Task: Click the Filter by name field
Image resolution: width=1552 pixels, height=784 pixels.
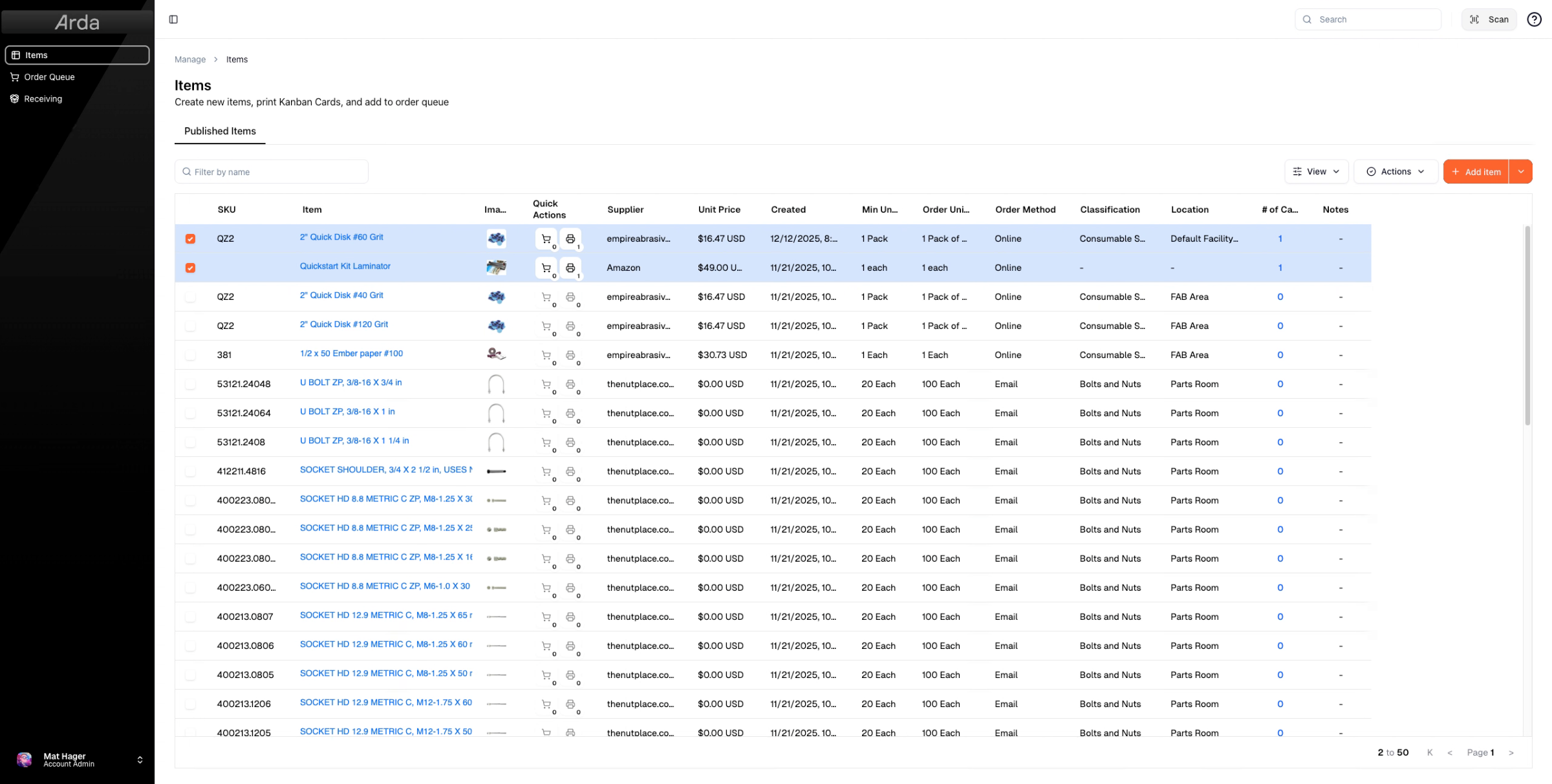Action: pos(272,172)
